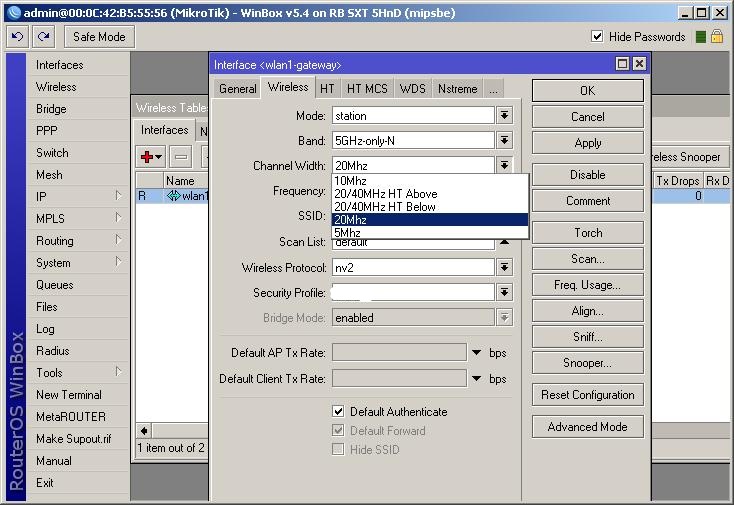Toggle Default Authenticate checkbox
Viewport: 734px width, 505px height.
click(x=338, y=411)
